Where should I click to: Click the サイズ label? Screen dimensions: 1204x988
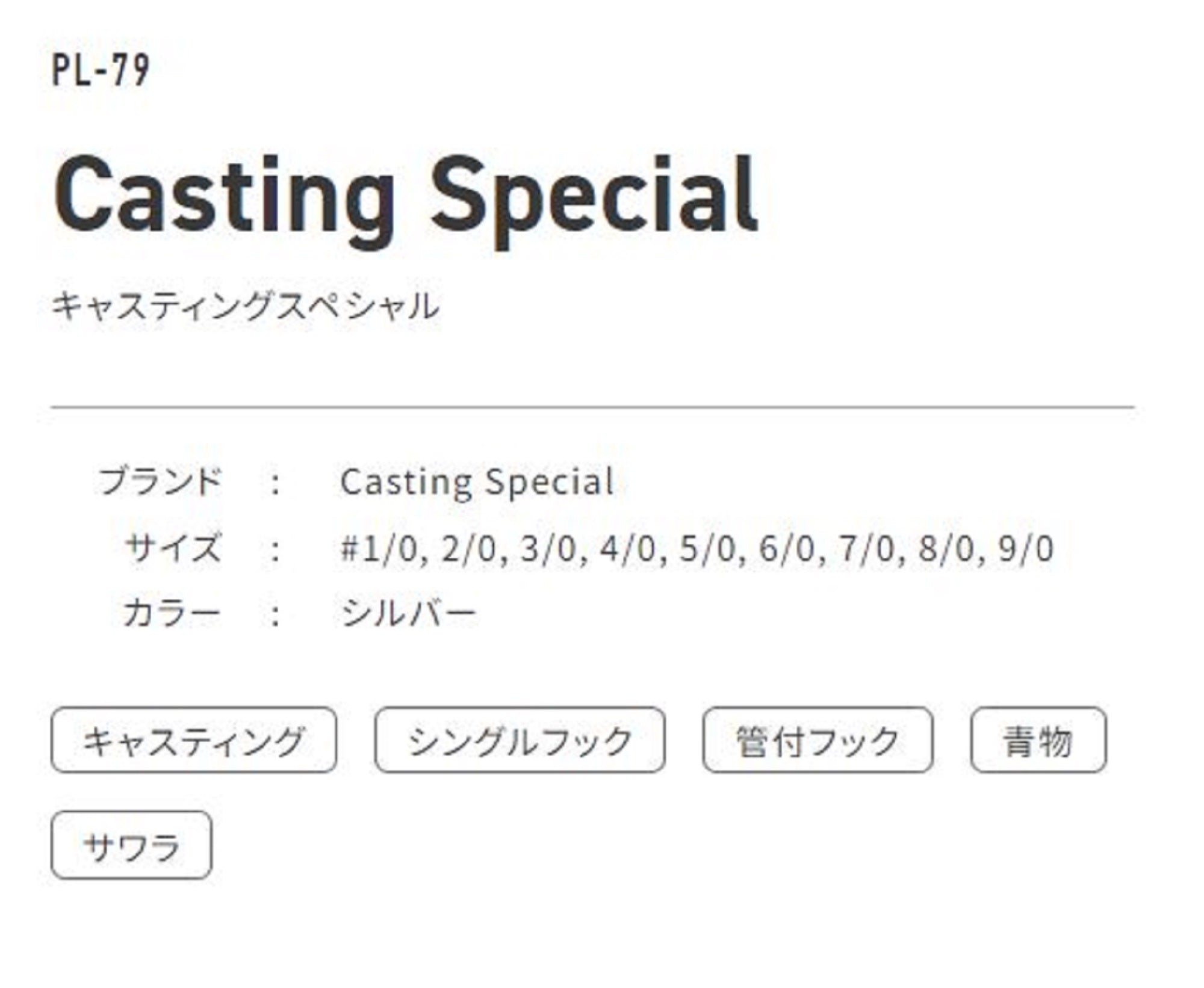173,548
